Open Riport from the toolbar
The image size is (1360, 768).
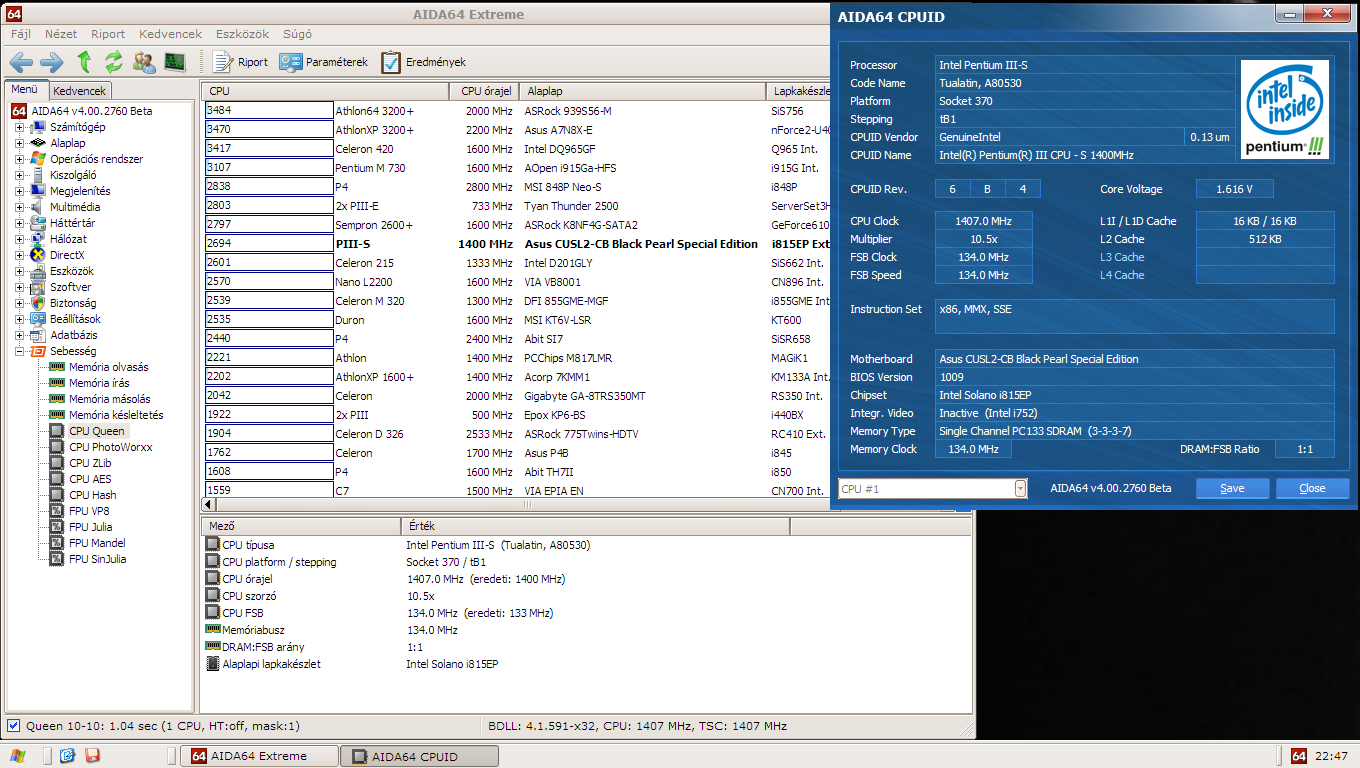tap(241, 62)
